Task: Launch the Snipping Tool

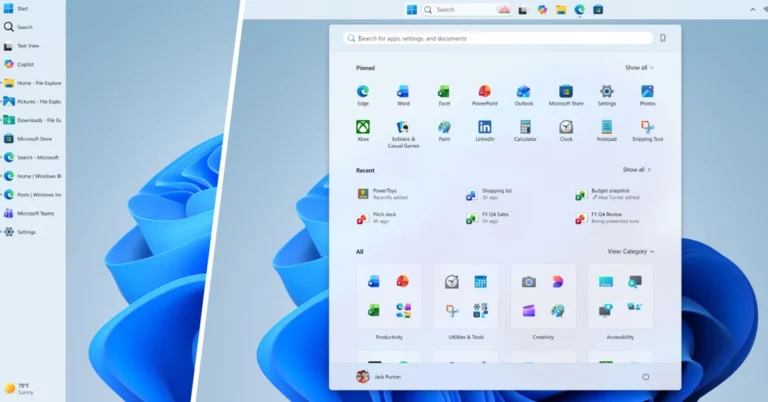Action: tap(647, 131)
